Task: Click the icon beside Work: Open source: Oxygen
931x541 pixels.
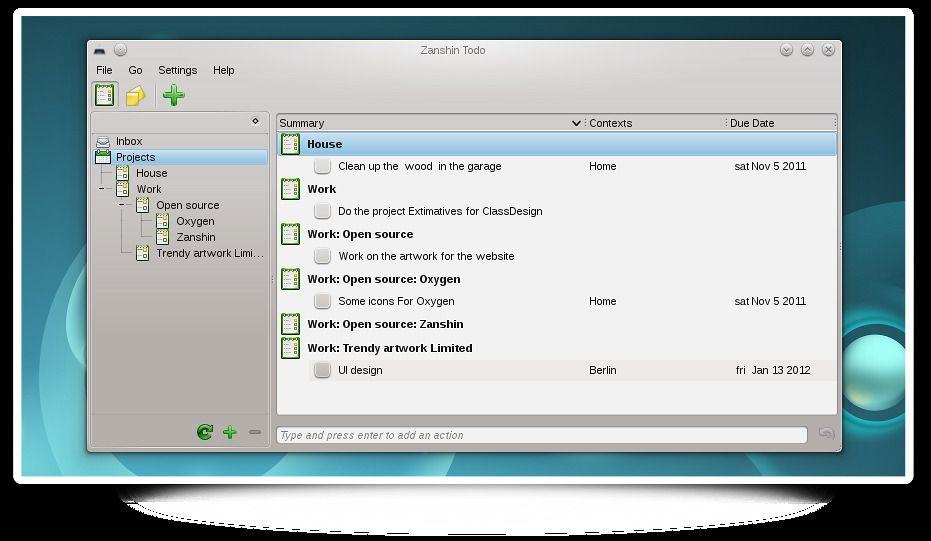Action: pyautogui.click(x=290, y=279)
